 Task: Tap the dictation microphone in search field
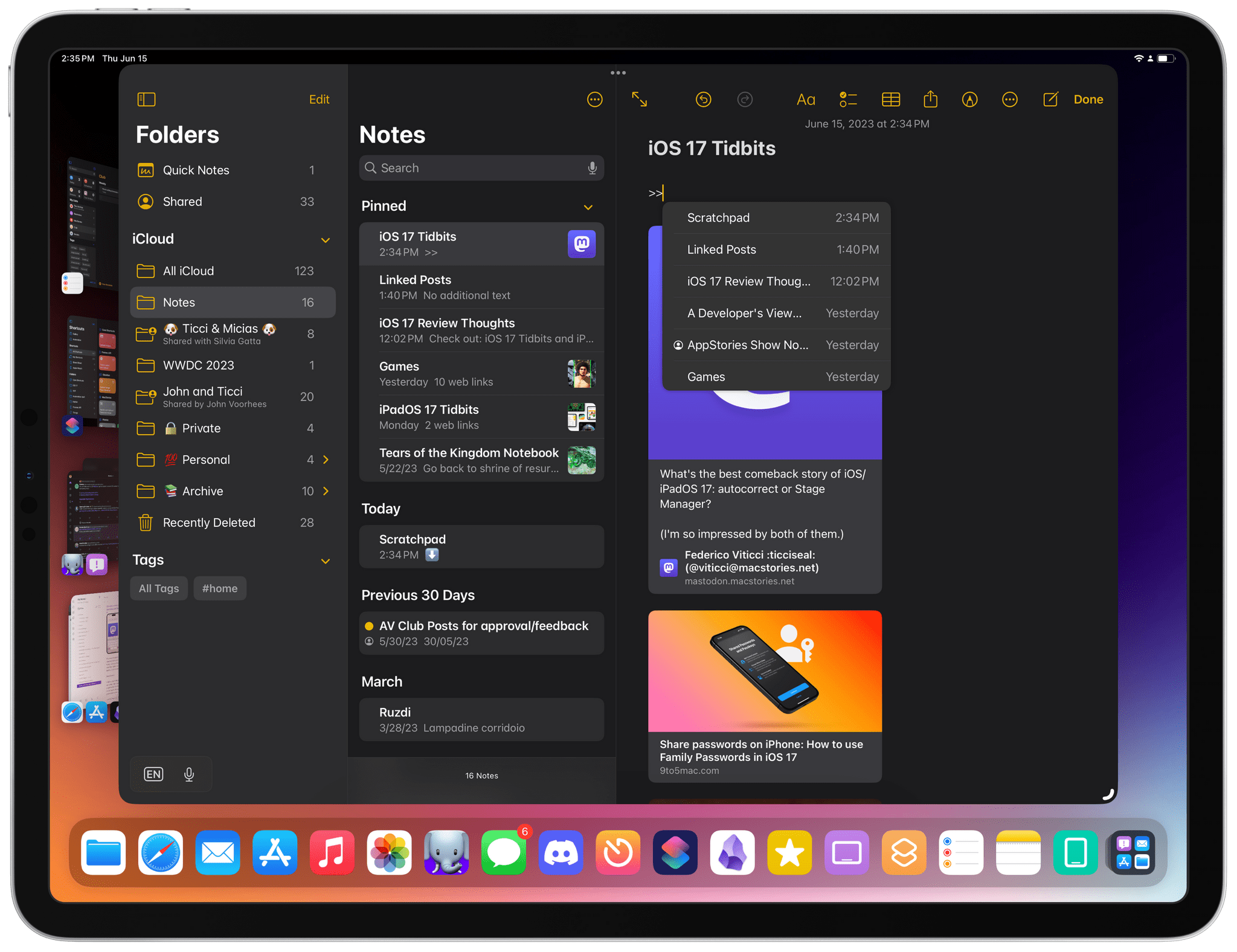[x=592, y=168]
